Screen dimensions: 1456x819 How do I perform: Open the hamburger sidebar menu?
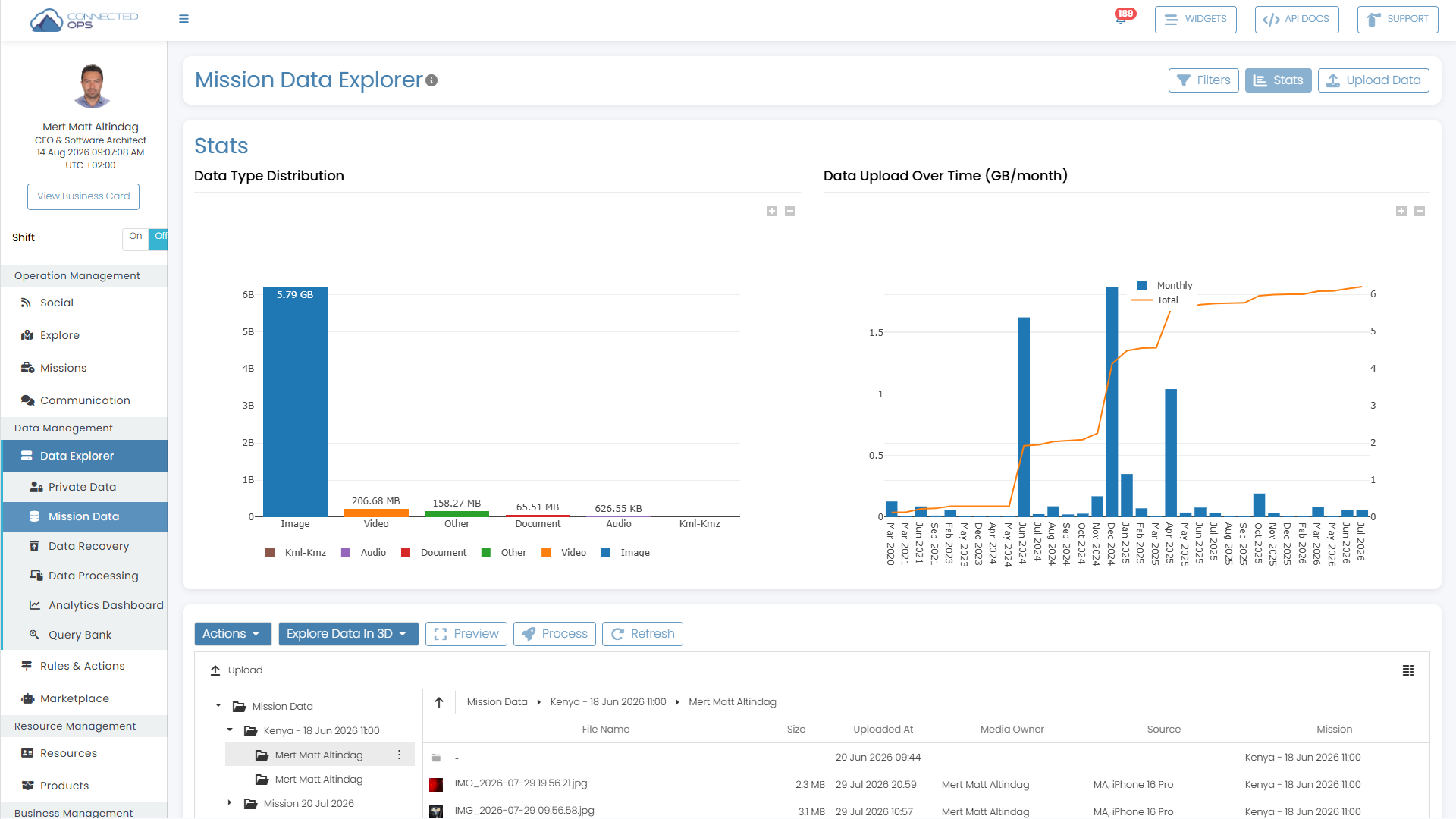click(184, 19)
